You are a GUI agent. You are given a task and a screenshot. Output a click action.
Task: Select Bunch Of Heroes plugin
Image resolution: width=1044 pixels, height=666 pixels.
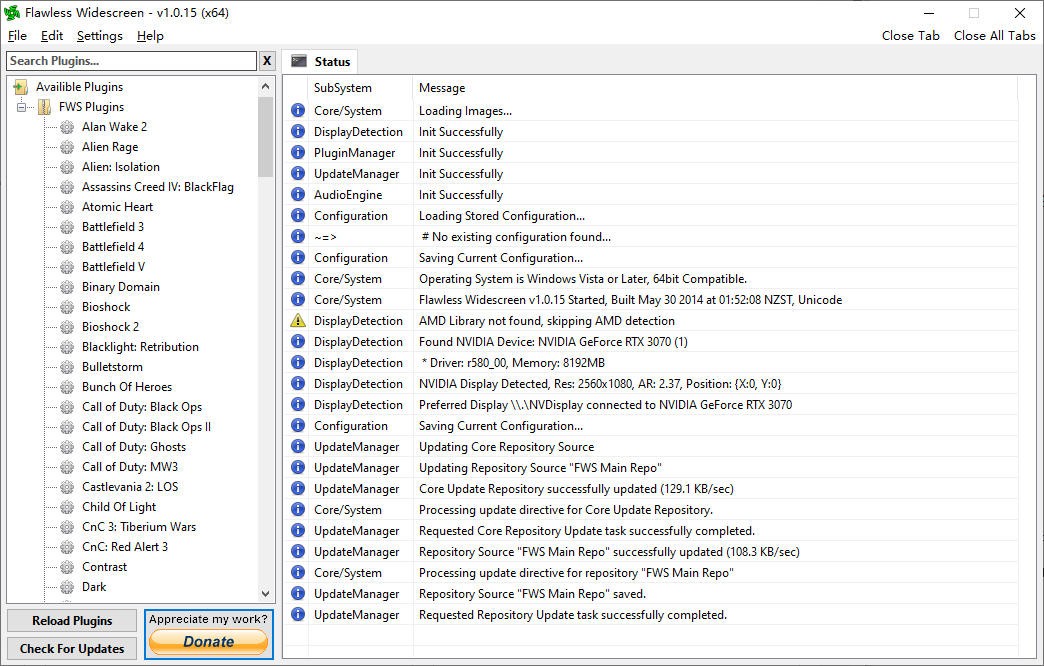pos(127,387)
